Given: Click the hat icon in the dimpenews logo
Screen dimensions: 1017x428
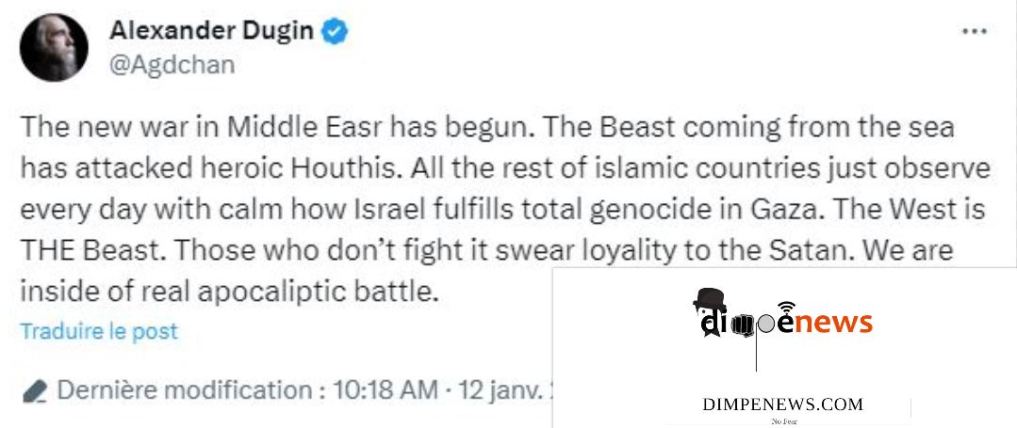Looking at the screenshot, I should [709, 298].
